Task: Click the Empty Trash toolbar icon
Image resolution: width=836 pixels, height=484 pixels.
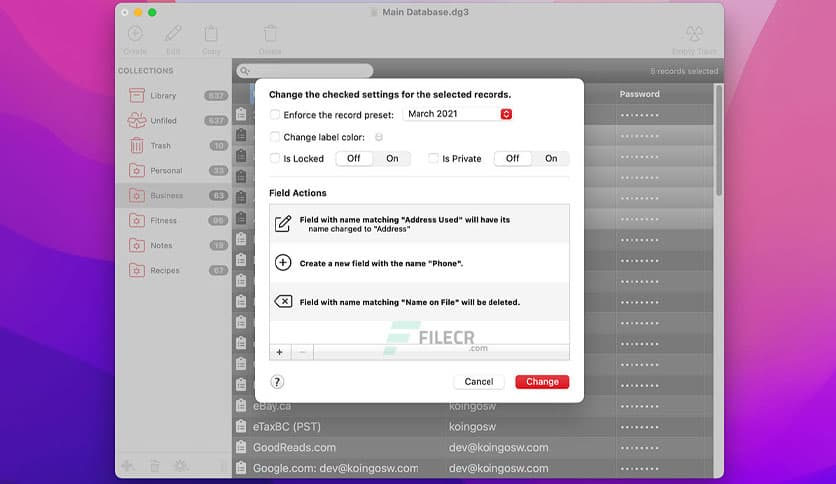Action: [x=695, y=36]
